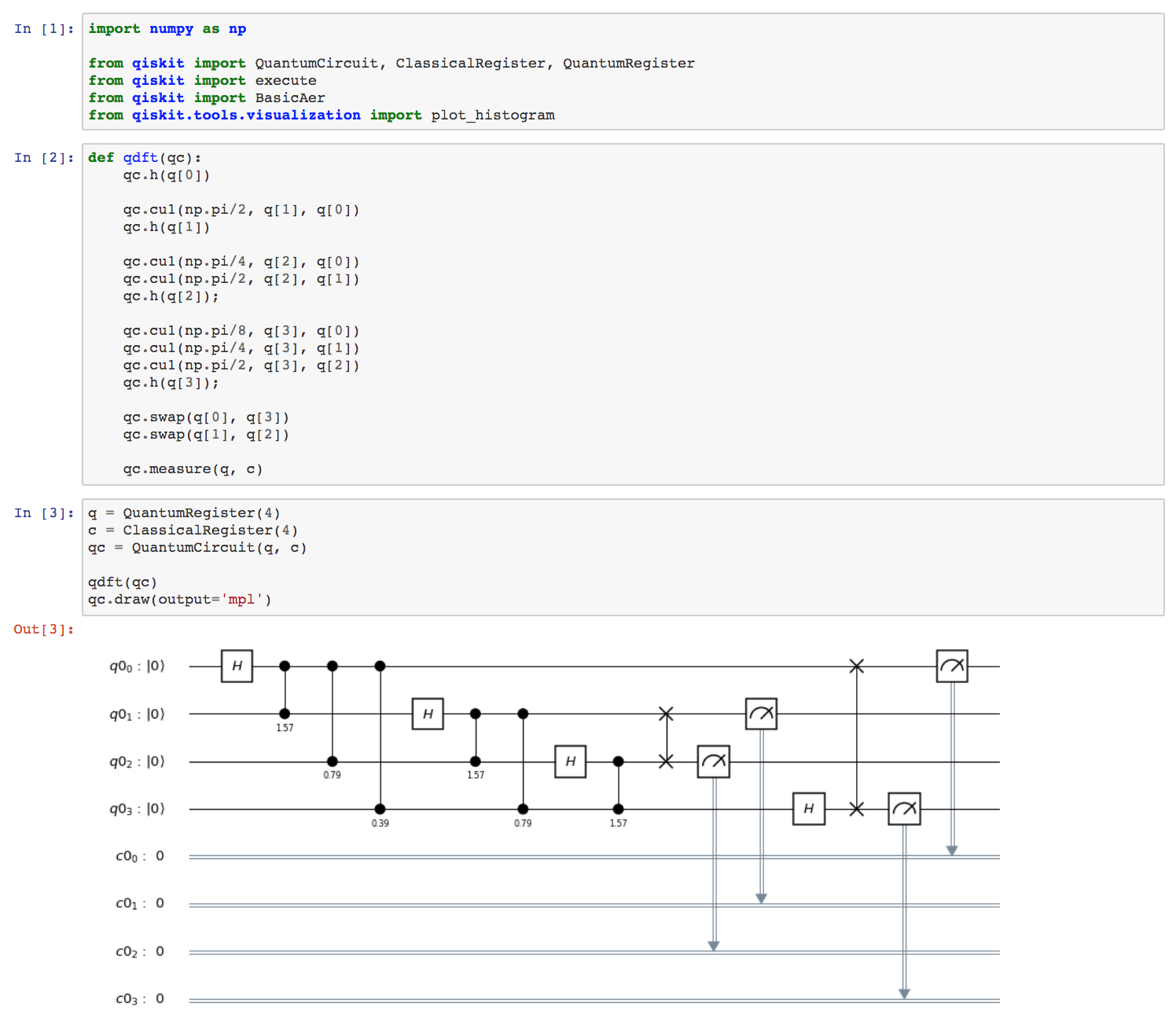This screenshot has width=1176, height=1014.
Task: Select the H gate on the q0₃ wire
Action: [809, 809]
